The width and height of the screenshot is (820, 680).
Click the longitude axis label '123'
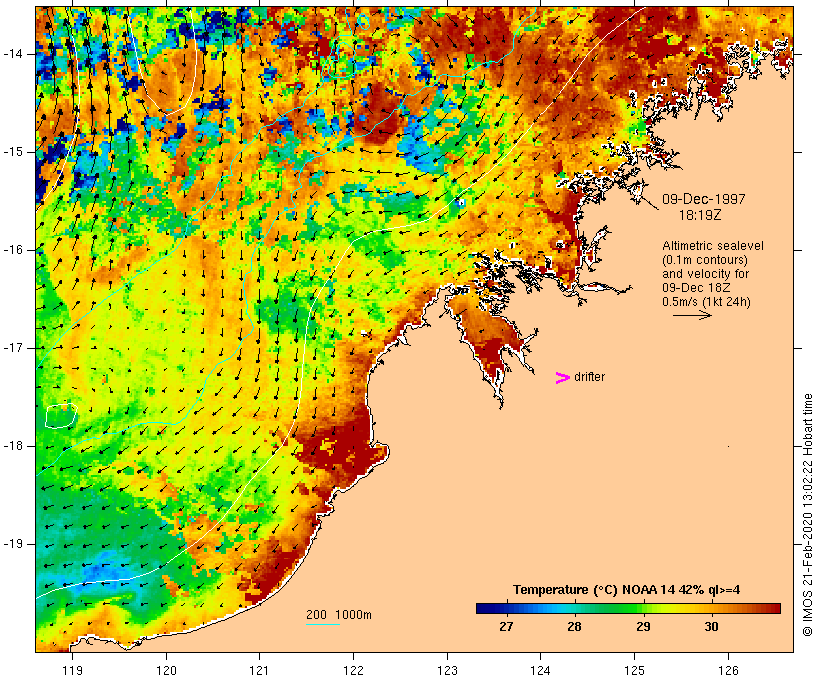[447, 670]
